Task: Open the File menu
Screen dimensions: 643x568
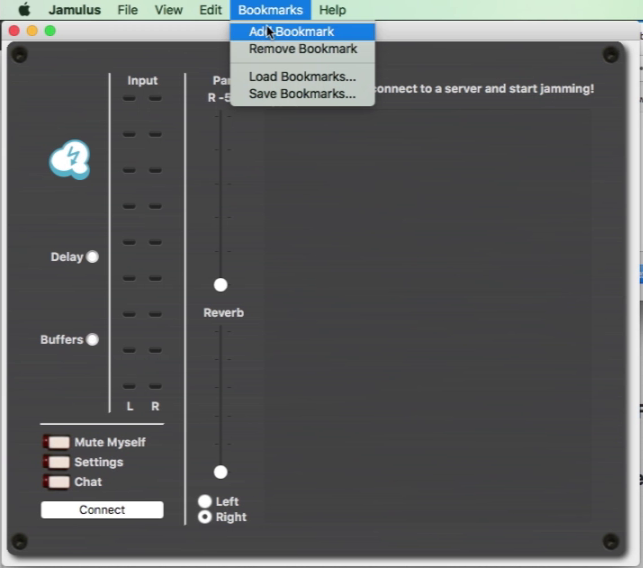Action: tap(127, 10)
